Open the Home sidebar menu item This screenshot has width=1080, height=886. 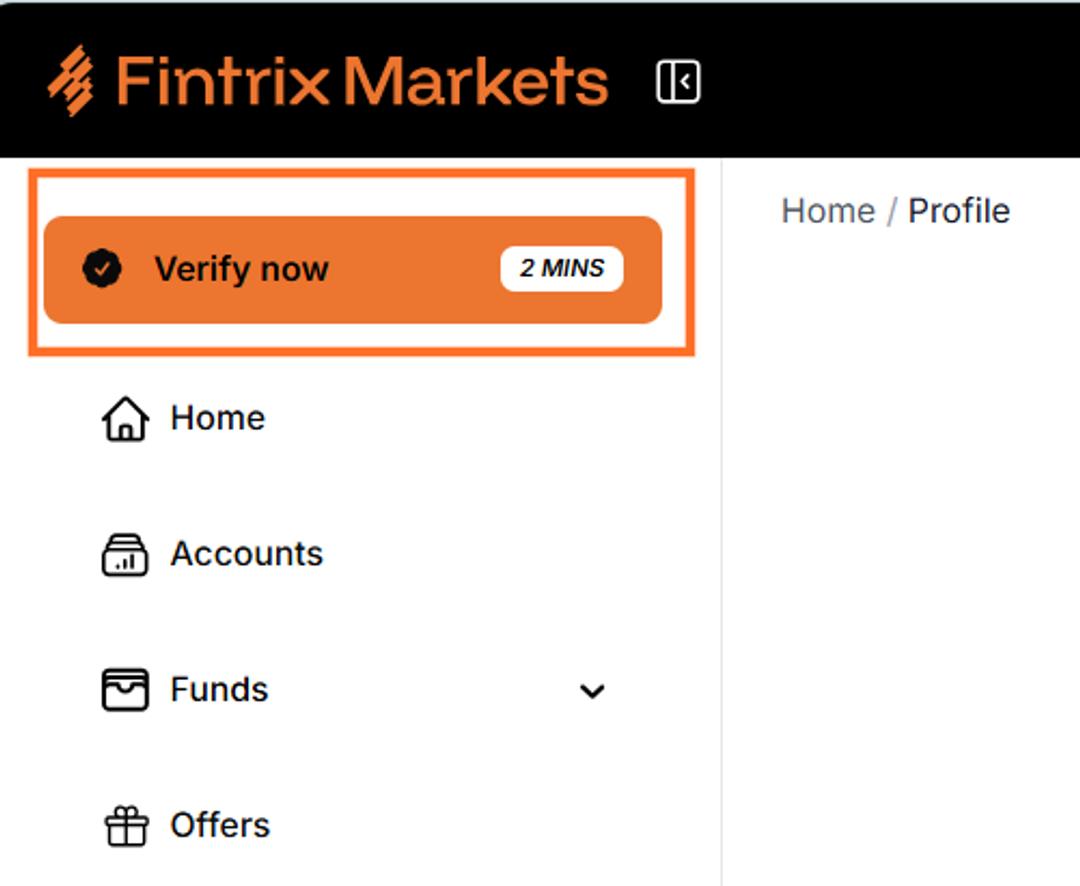[x=353, y=418]
